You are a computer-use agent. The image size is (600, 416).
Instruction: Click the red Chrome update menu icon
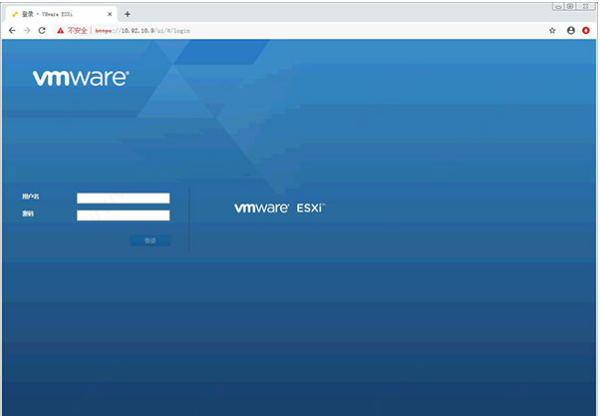tap(587, 31)
